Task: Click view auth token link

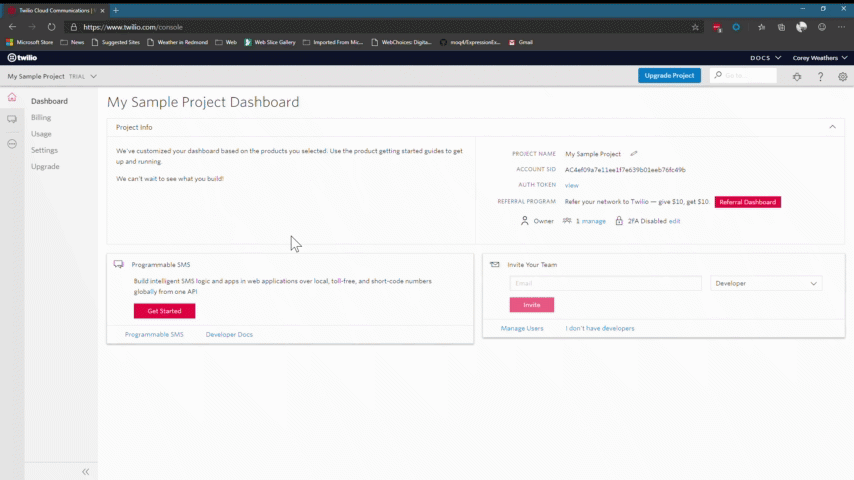Action: click(x=571, y=185)
